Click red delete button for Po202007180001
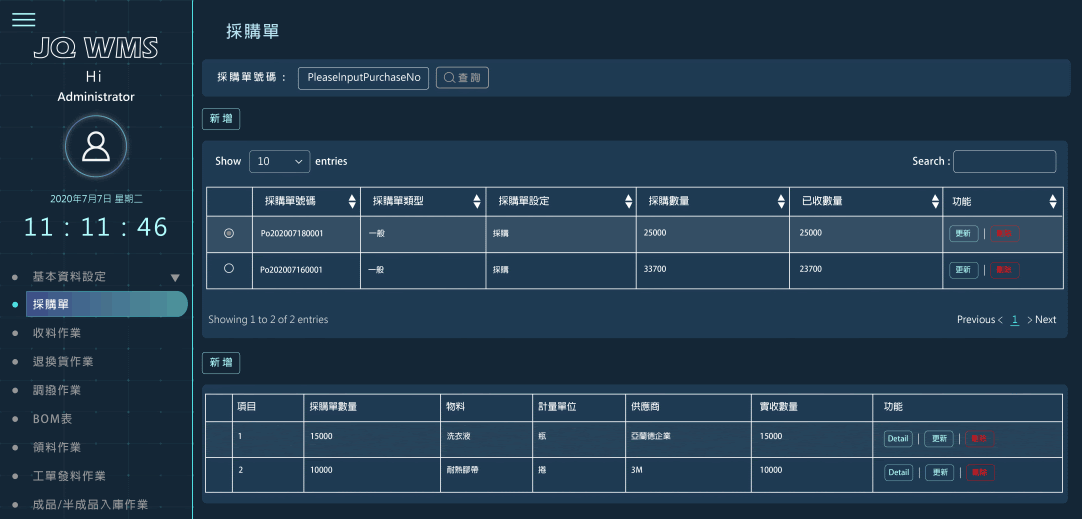The width and height of the screenshot is (1082, 519). click(x=1005, y=233)
